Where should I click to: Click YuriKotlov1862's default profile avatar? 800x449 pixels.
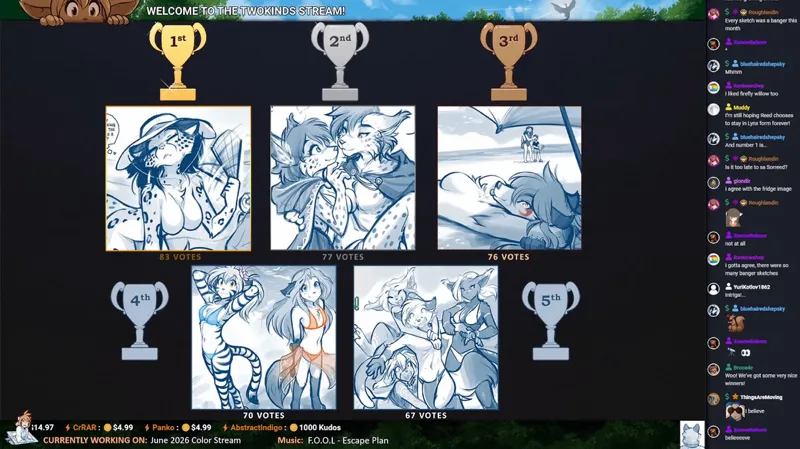click(713, 288)
